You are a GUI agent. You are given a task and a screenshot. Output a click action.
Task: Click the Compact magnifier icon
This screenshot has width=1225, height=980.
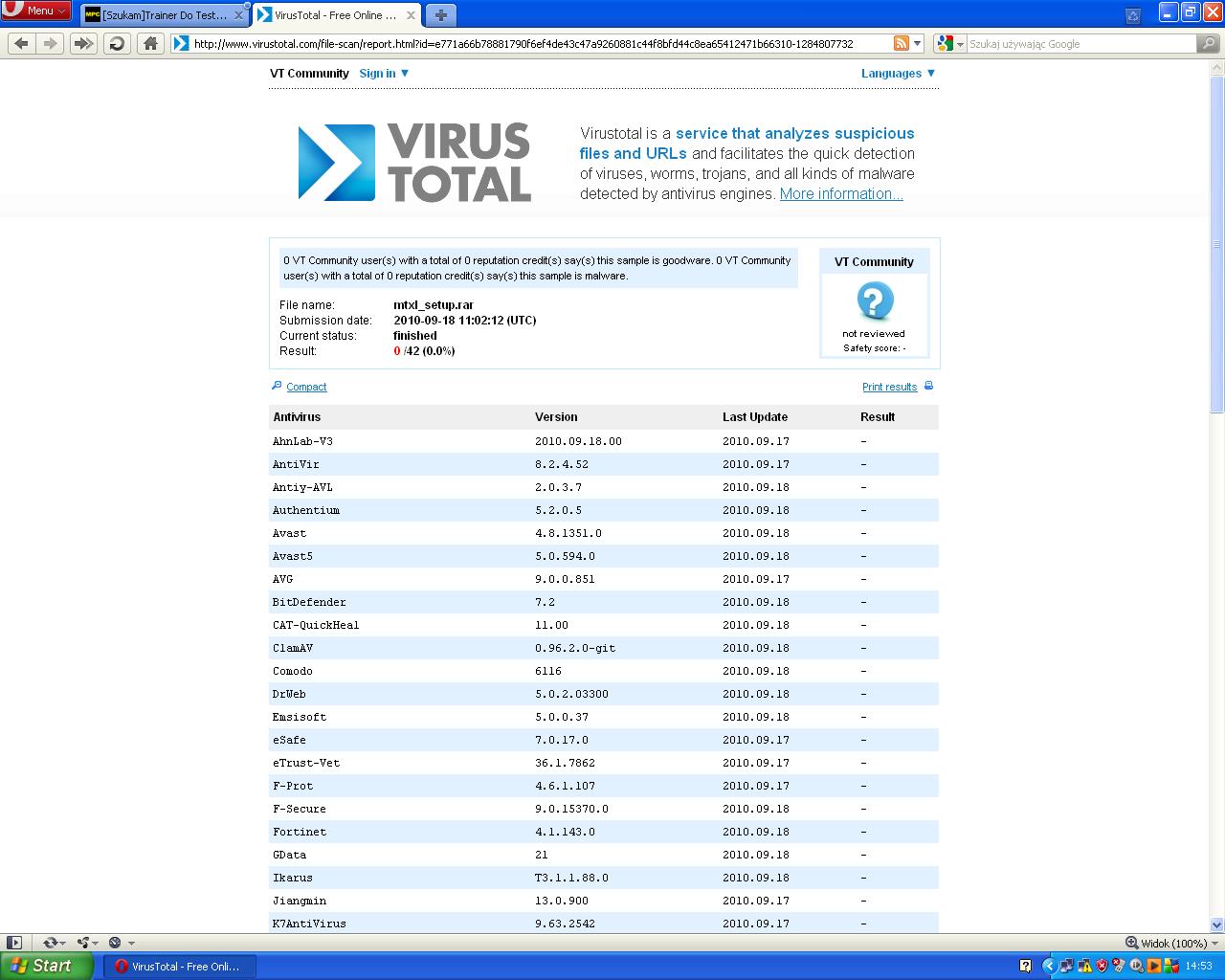pyautogui.click(x=277, y=386)
